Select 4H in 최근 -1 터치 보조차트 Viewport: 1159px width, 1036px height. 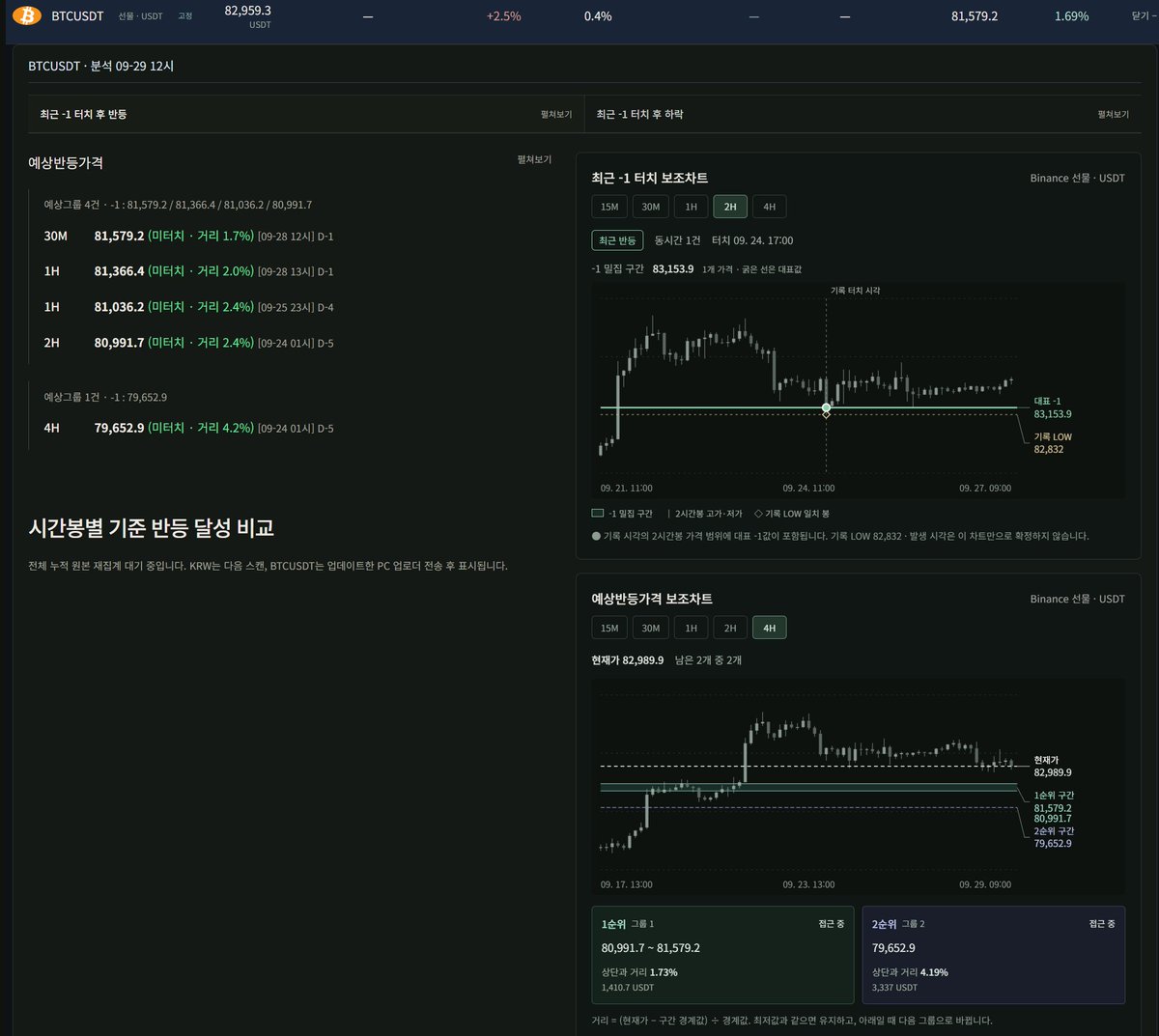[x=770, y=207]
